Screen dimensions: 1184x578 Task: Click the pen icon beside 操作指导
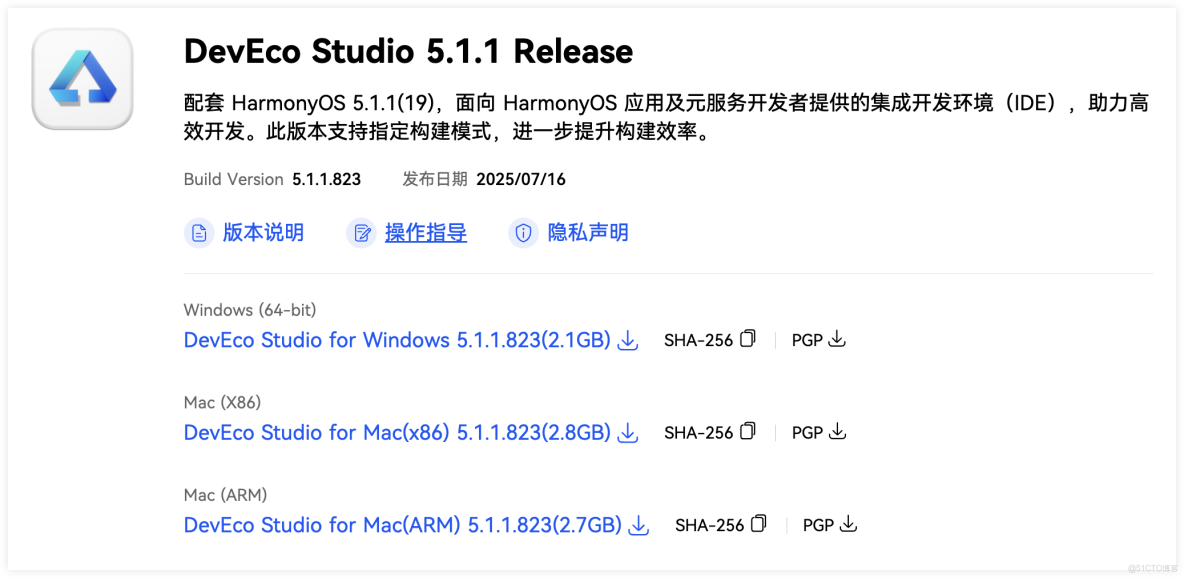362,232
